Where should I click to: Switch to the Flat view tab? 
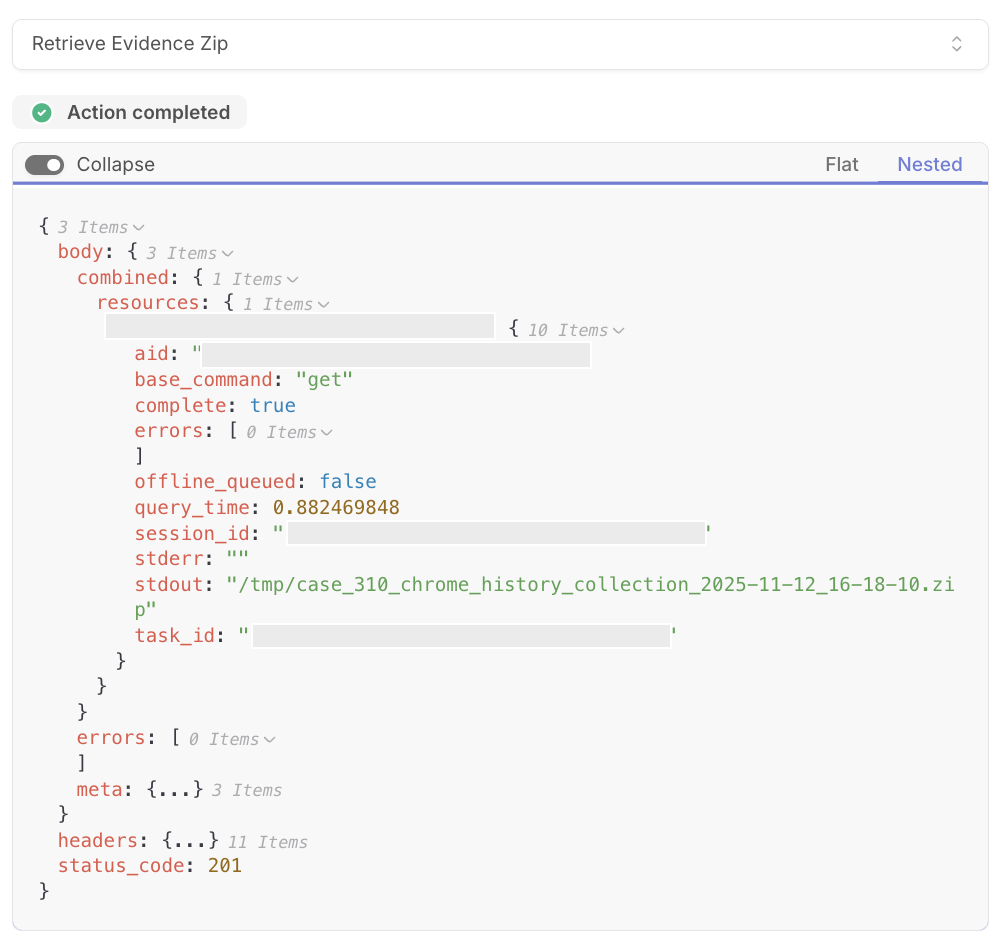click(x=841, y=164)
